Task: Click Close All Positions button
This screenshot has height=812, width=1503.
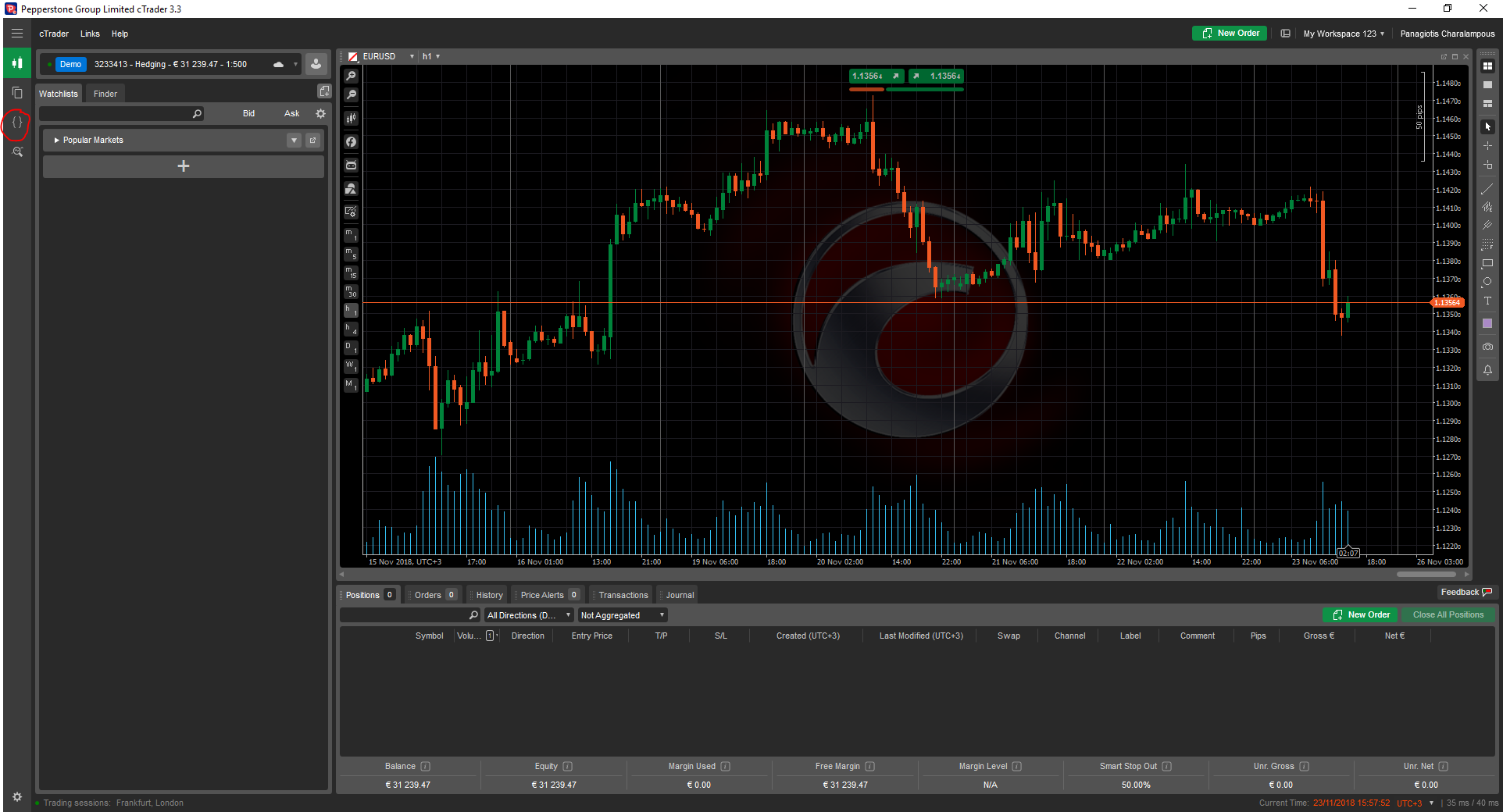Action: click(1448, 614)
